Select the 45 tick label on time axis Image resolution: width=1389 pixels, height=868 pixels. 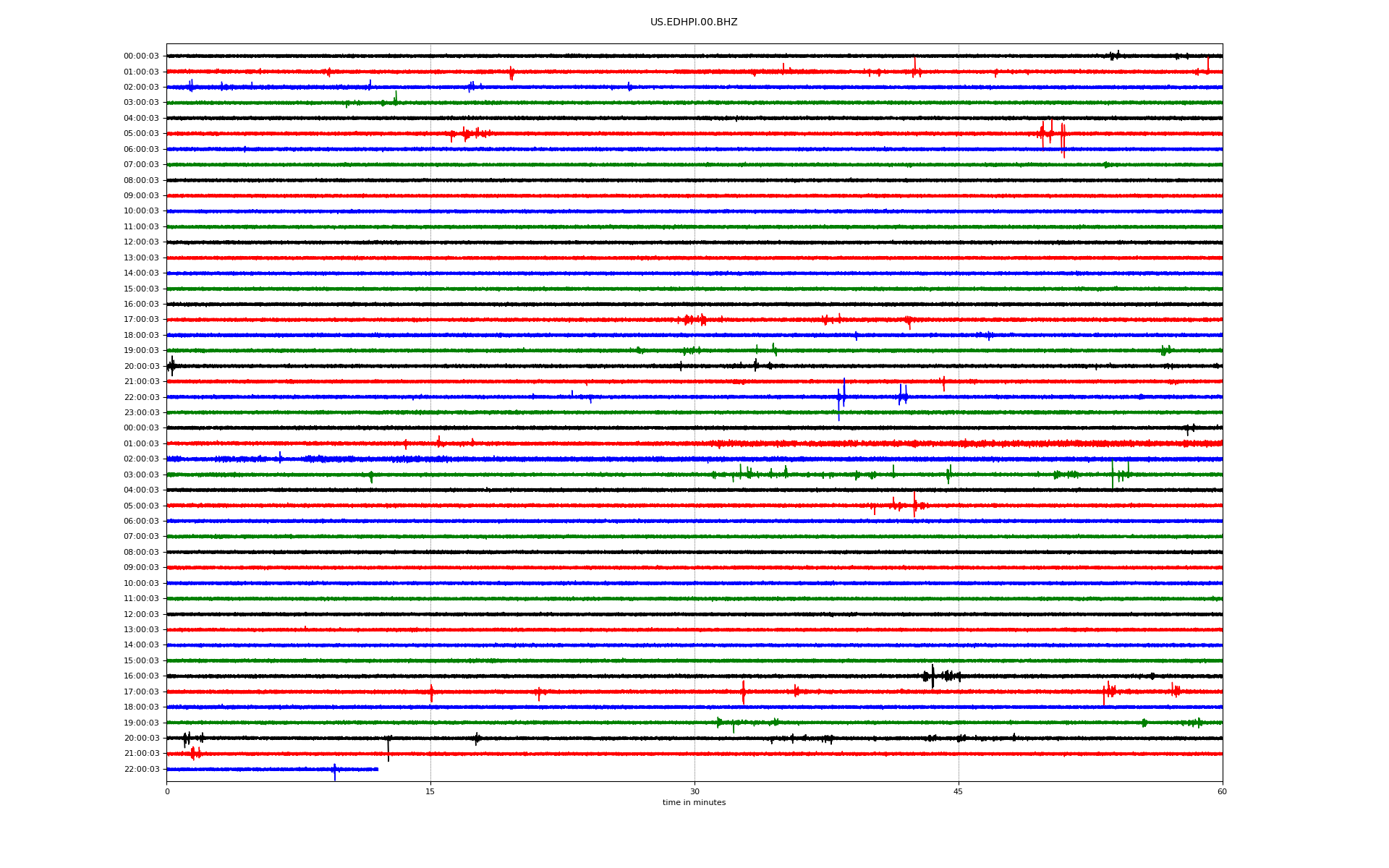click(959, 791)
